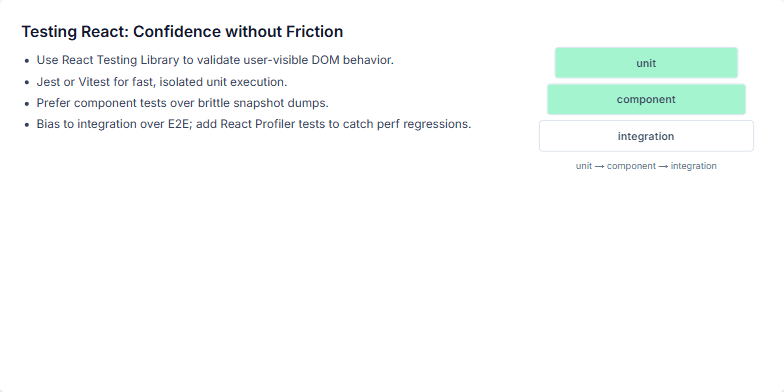Viewport: 784px width, 392px height.
Task: Click the slide title Testing React
Action: click(x=182, y=32)
